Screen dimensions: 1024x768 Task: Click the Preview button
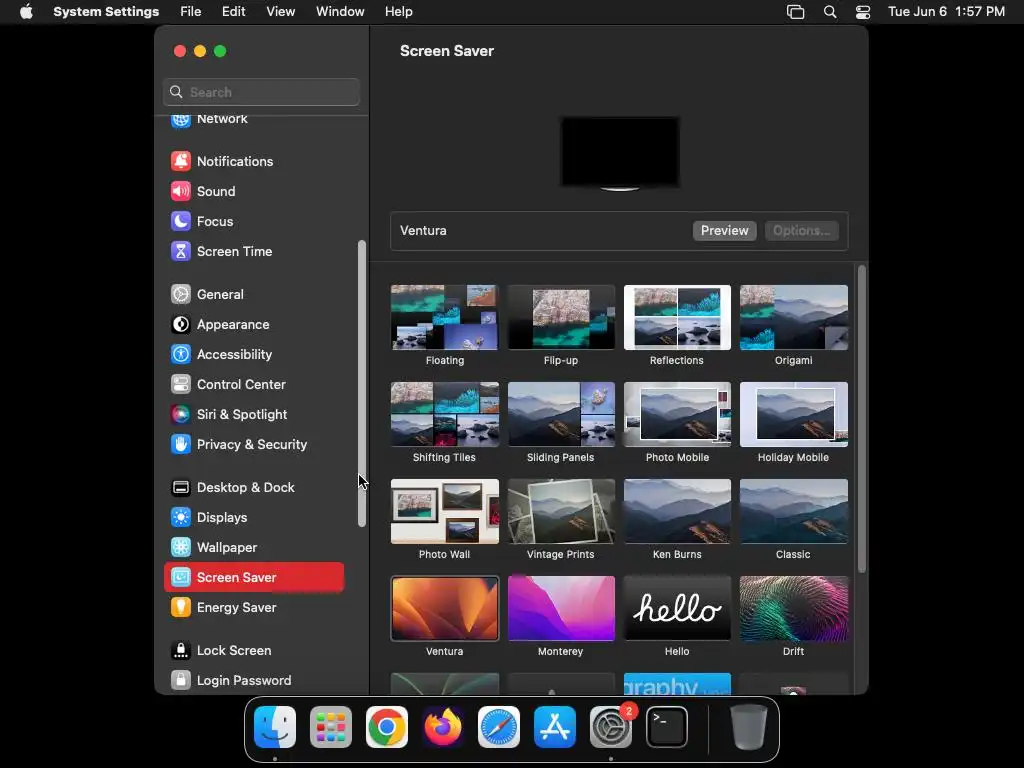[724, 231]
